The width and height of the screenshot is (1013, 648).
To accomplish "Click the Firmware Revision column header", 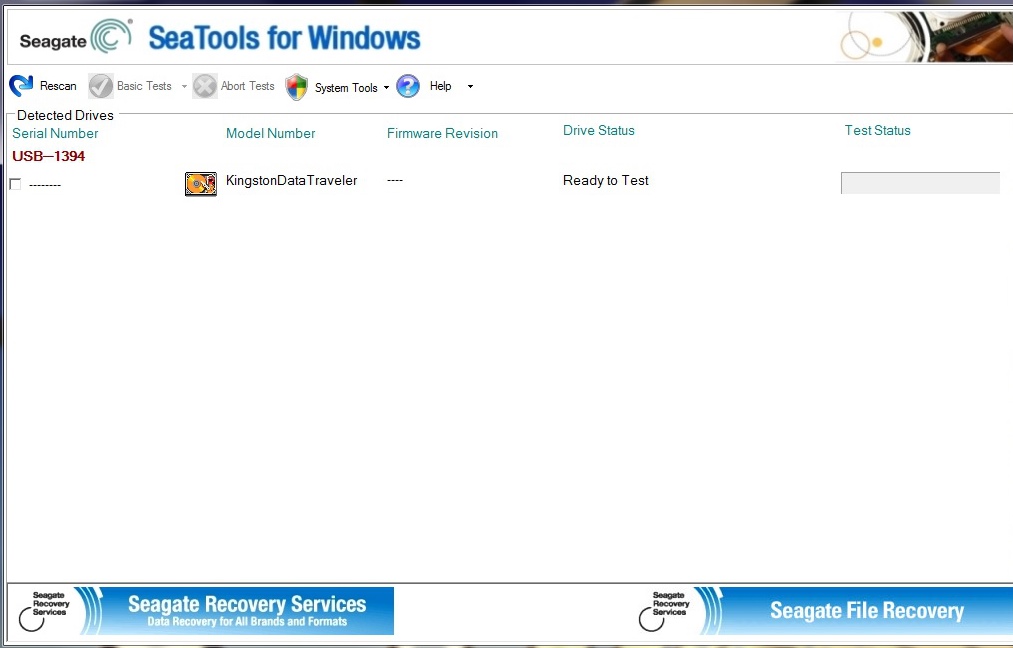I will (x=443, y=134).
